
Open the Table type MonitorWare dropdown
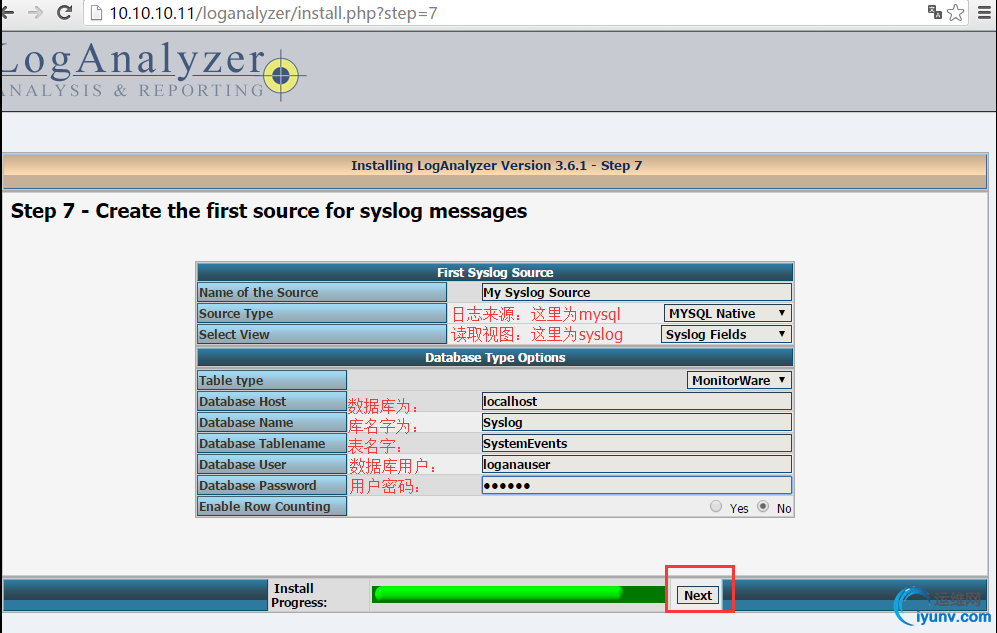(739, 380)
